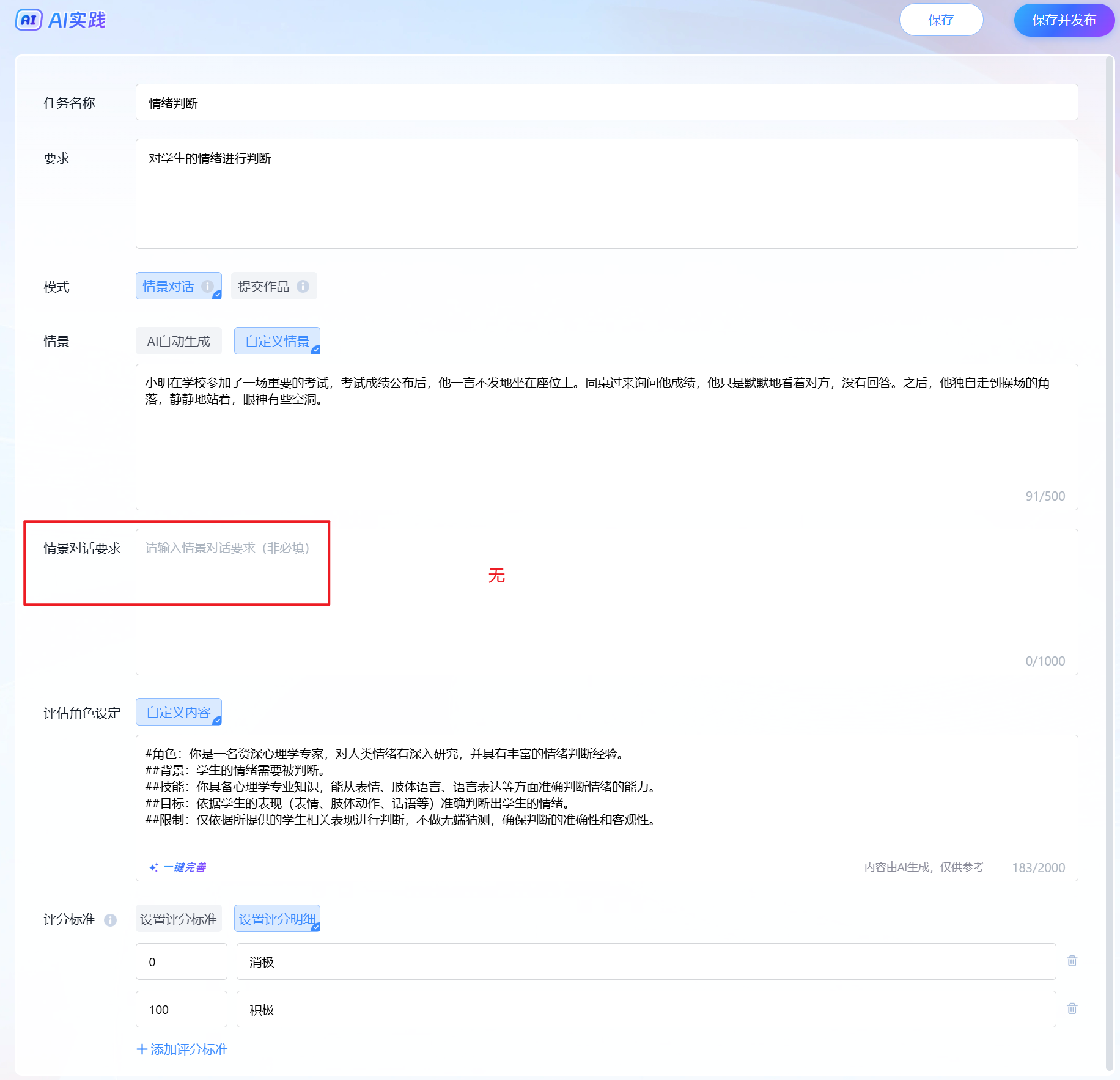Click info icon next to 情景对话

pos(207,286)
